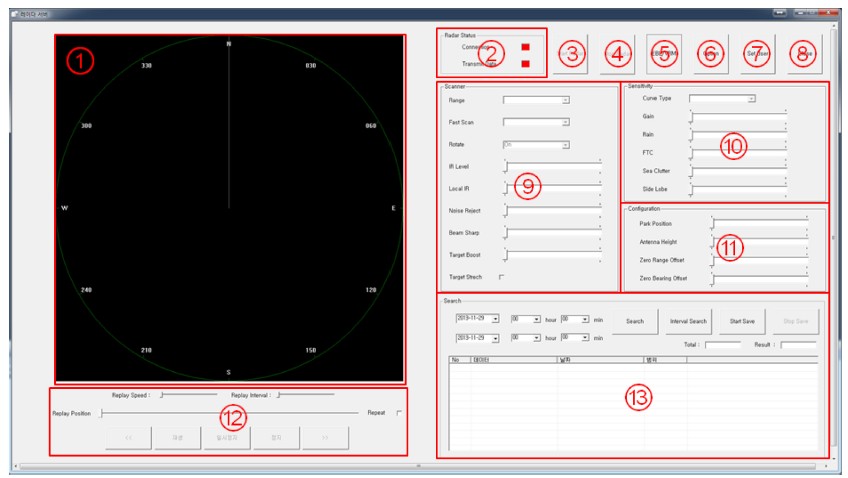Click the Replay Speed slider

pos(188,395)
